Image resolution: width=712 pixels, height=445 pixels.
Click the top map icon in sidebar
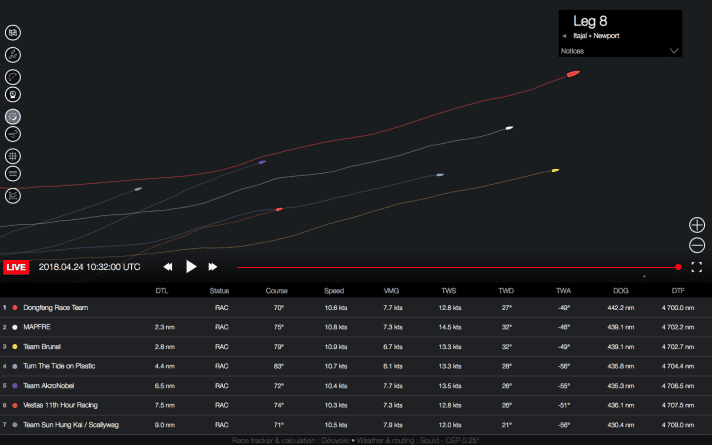13,32
